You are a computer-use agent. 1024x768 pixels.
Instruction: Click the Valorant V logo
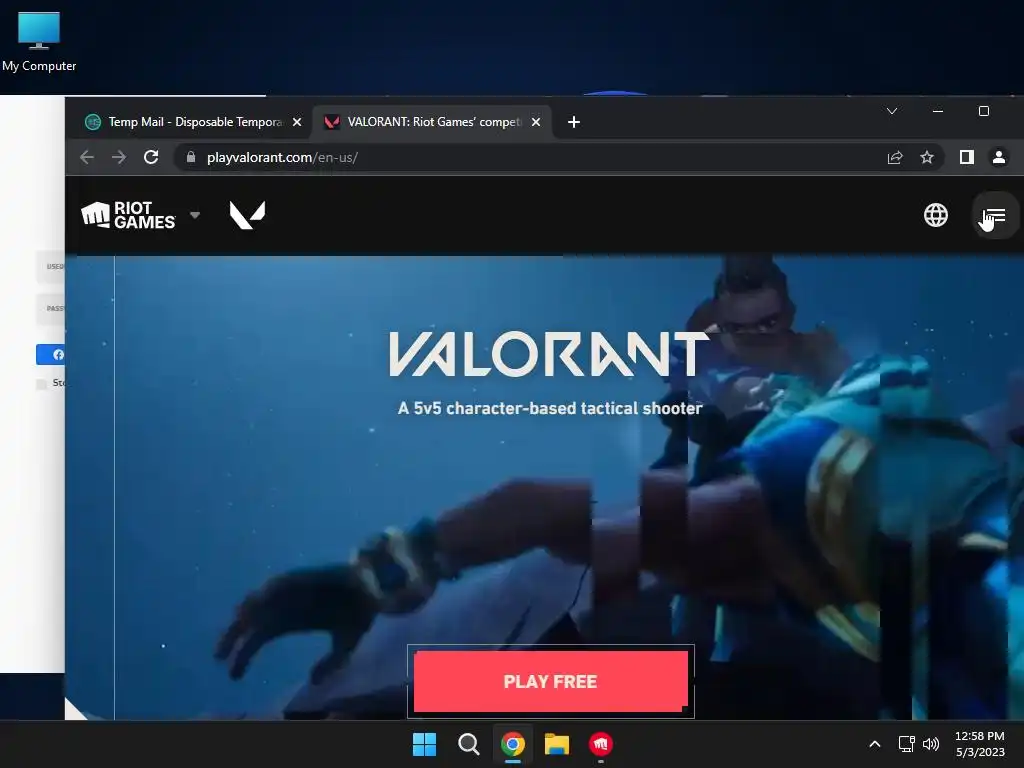pyautogui.click(x=248, y=215)
